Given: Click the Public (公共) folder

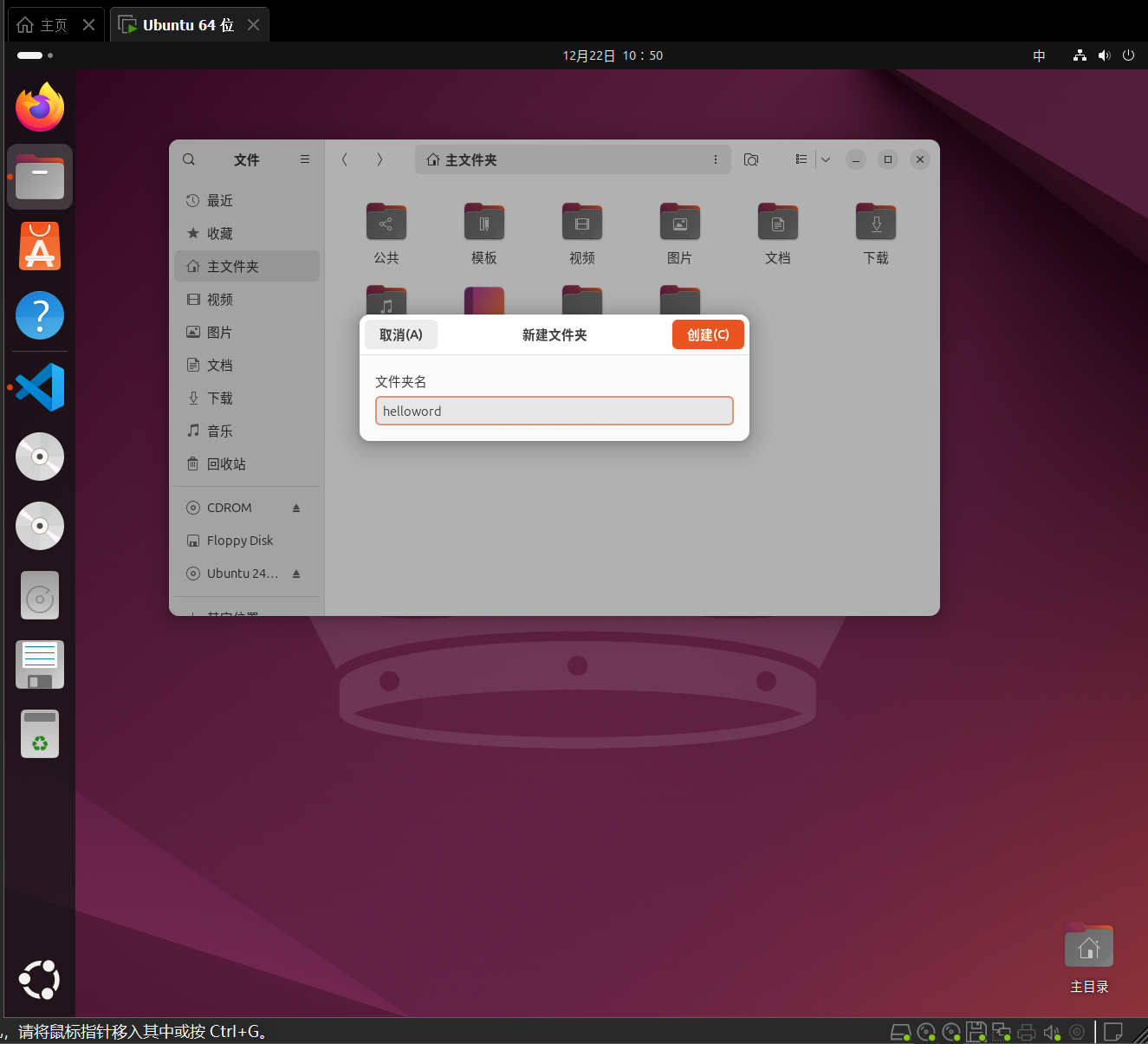Looking at the screenshot, I should 386,234.
